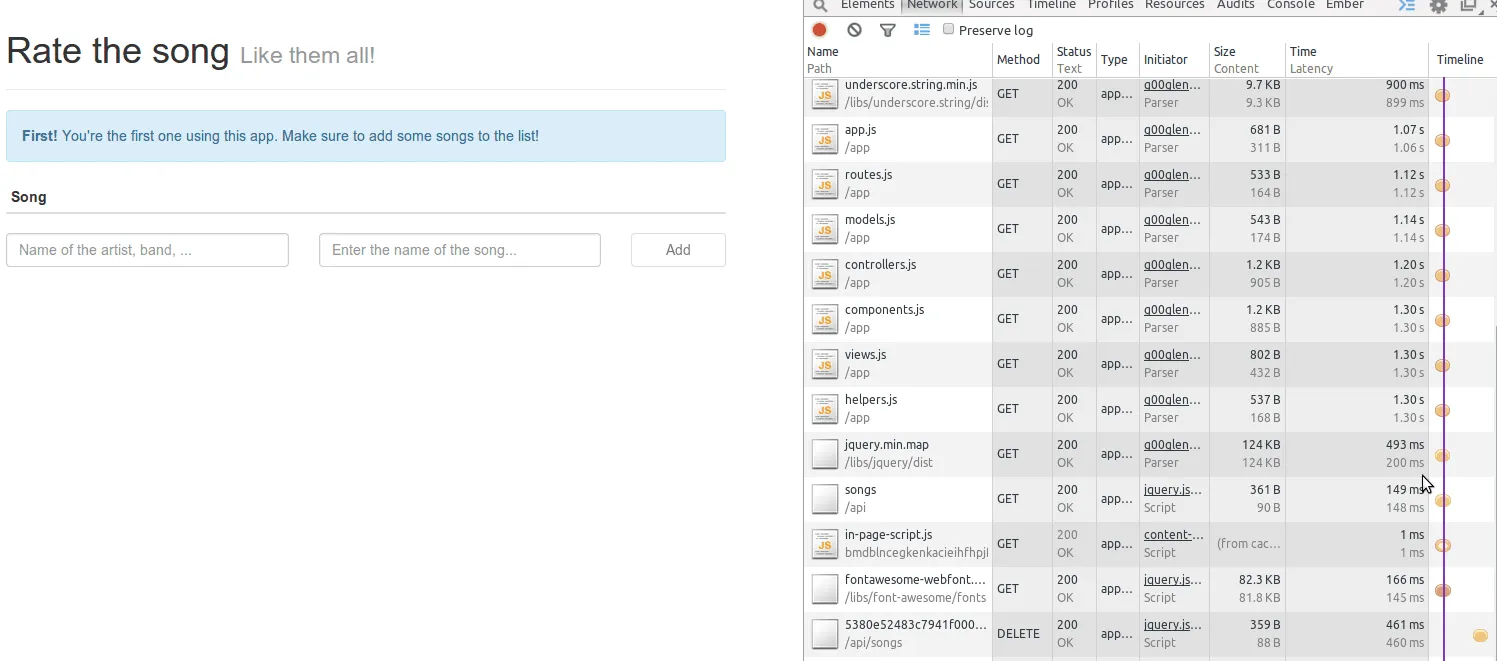Toggle large request rows list icon

922,30
